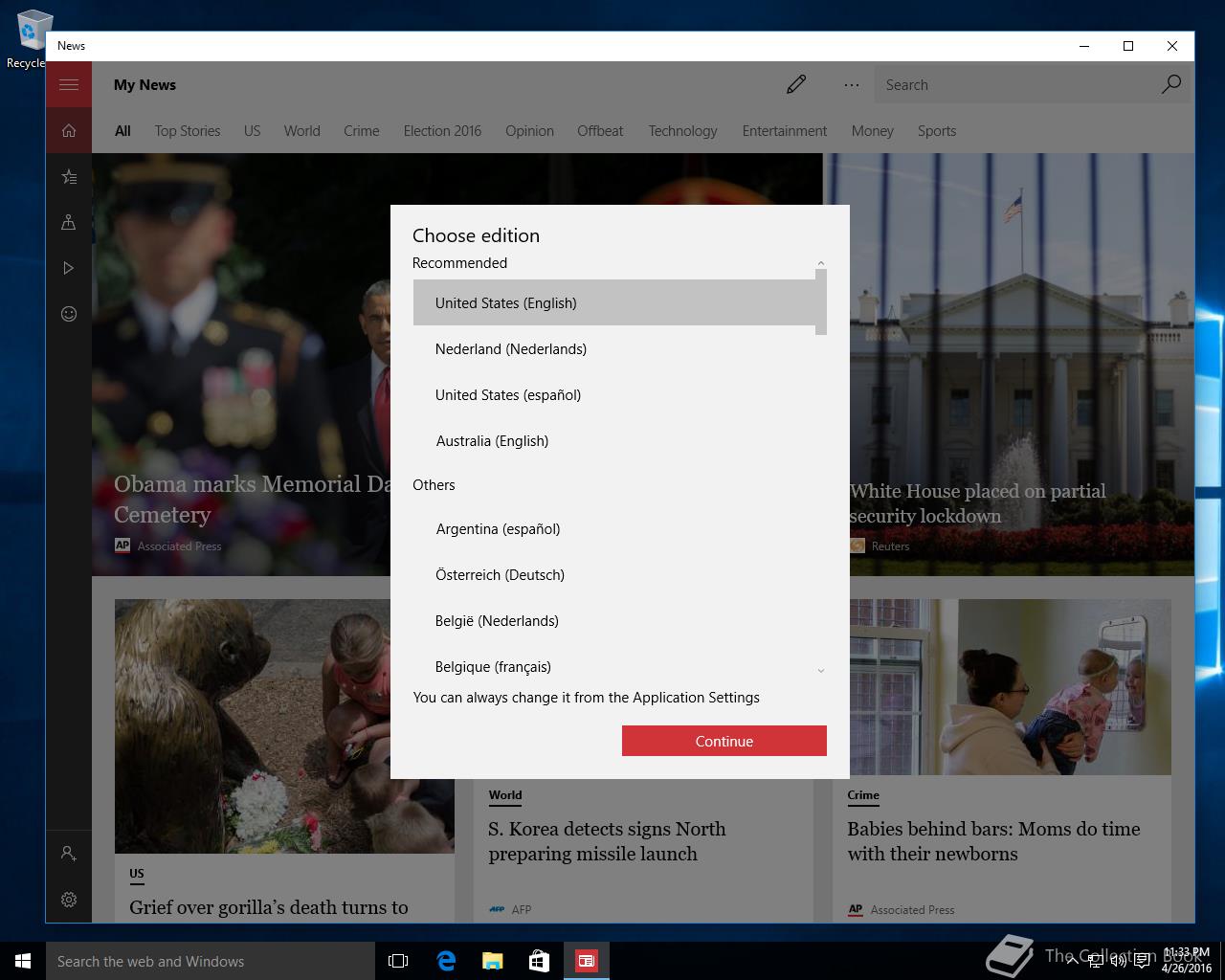Open the Opinion tab

pos(529,131)
